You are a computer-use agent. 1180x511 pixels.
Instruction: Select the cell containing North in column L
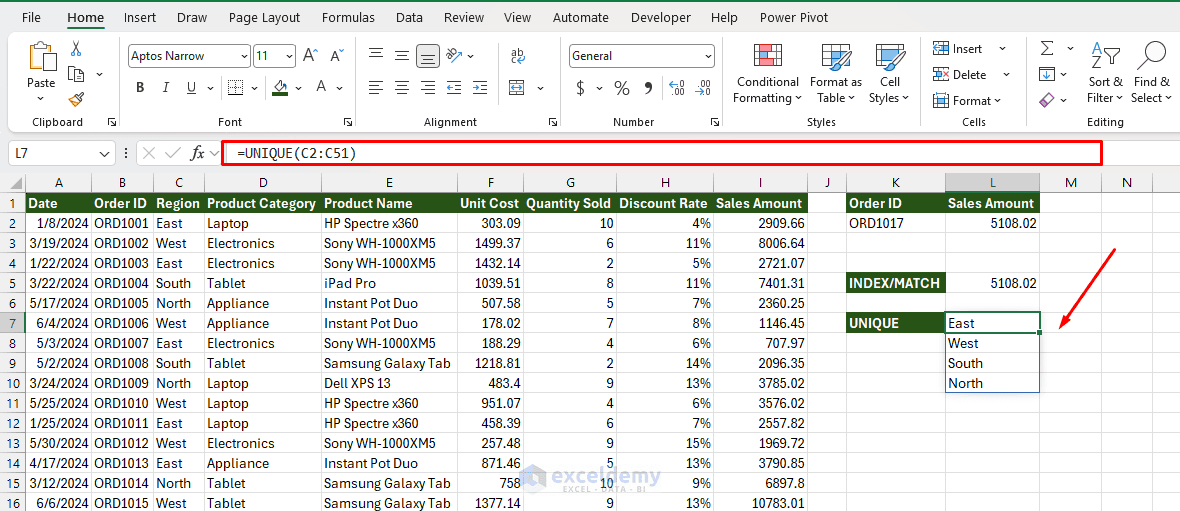[x=993, y=383]
